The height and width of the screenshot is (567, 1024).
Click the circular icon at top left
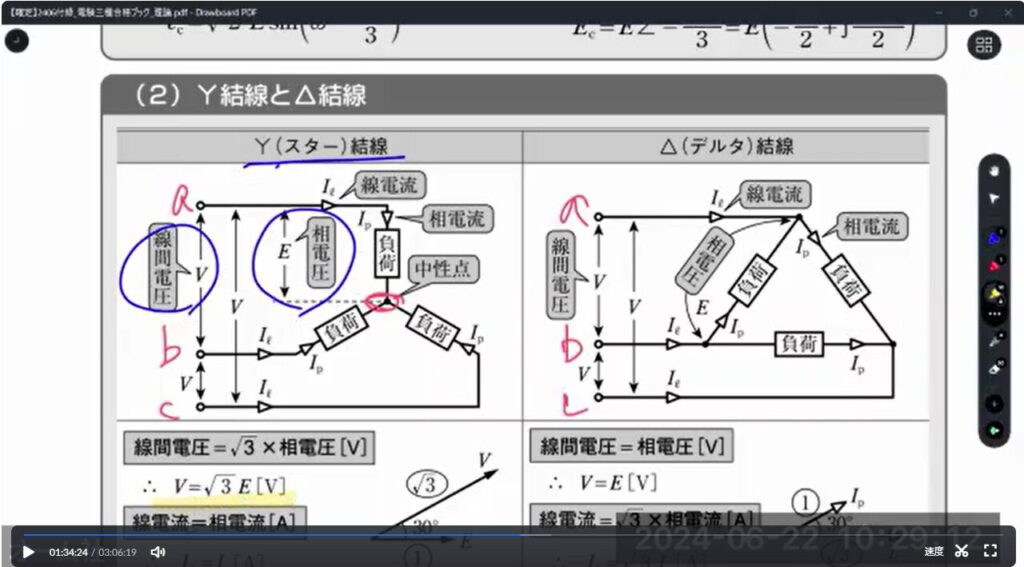coord(16,40)
